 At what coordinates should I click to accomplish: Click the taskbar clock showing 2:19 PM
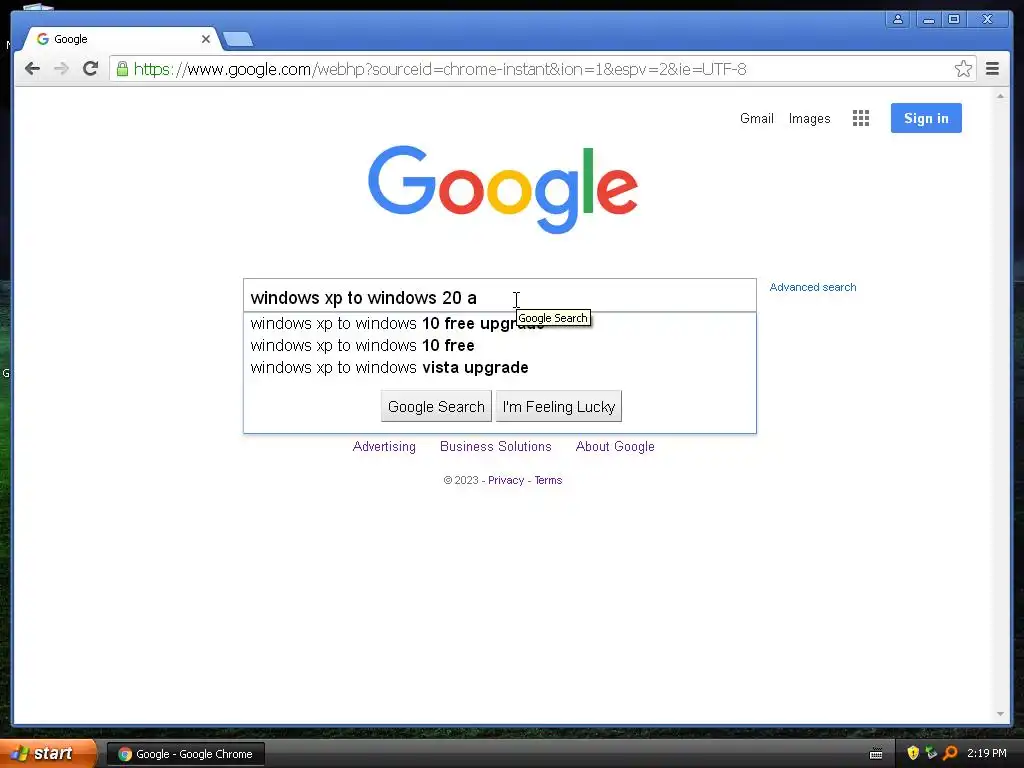click(x=987, y=753)
